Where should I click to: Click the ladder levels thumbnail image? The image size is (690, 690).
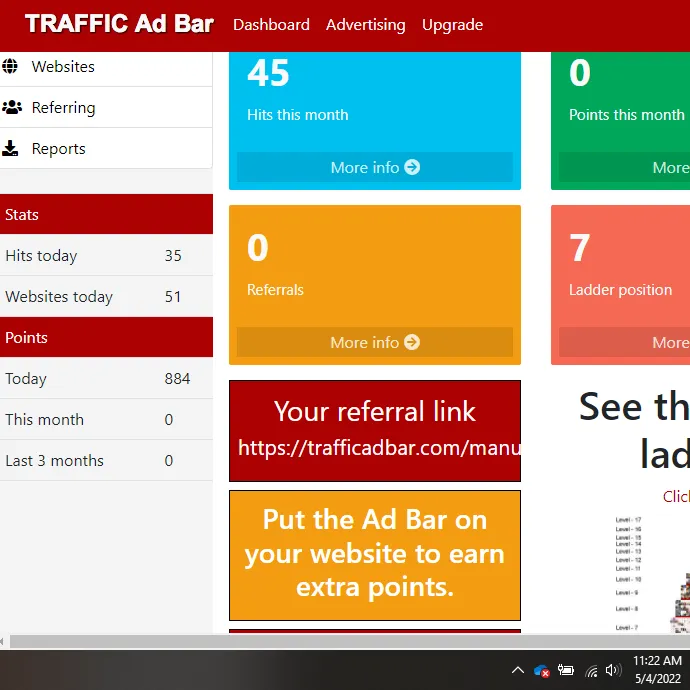652,574
